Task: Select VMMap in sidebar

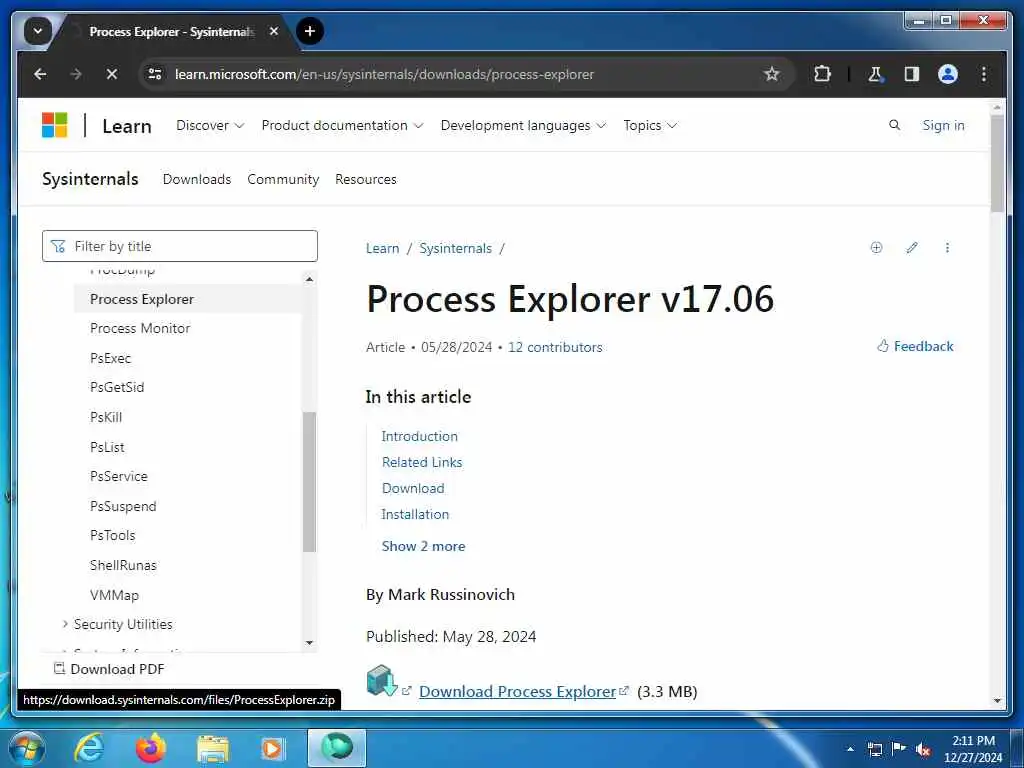Action: [114, 596]
